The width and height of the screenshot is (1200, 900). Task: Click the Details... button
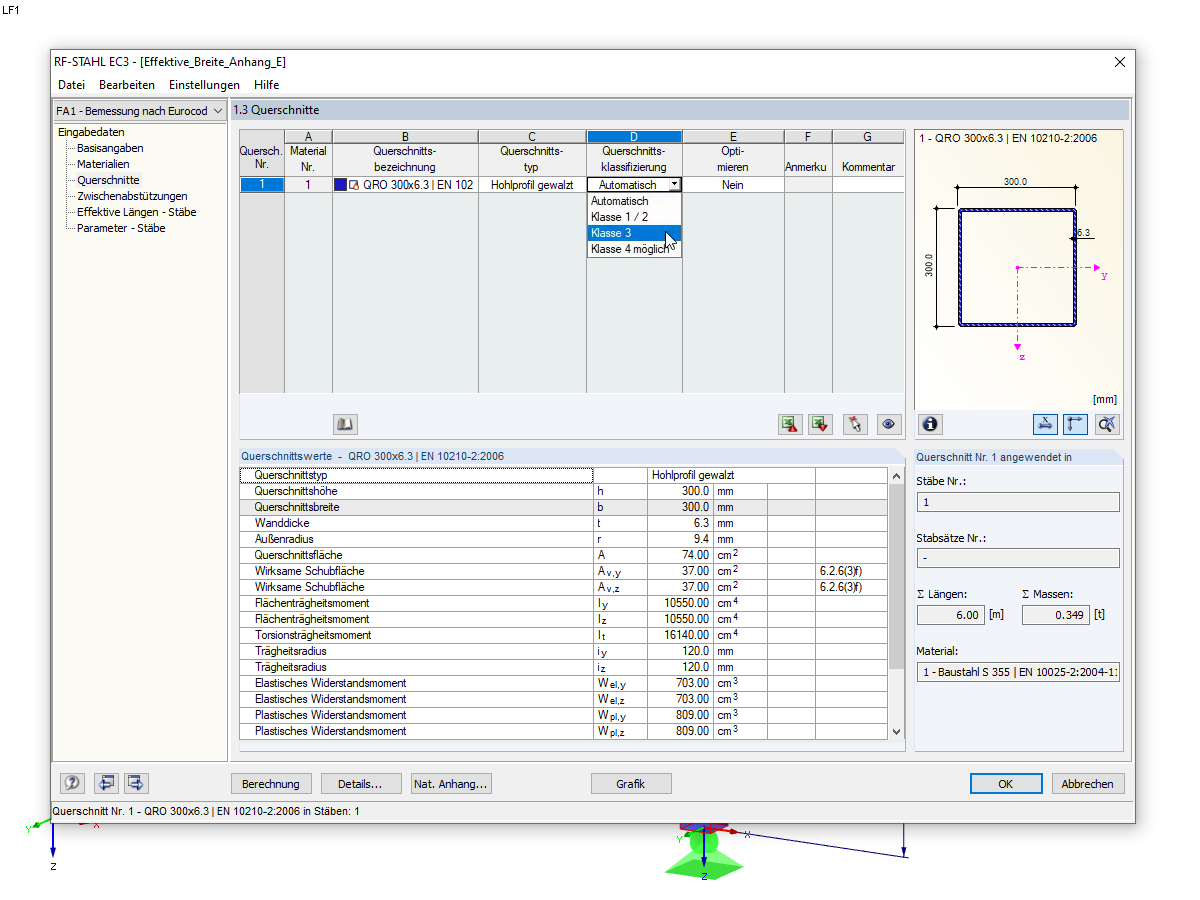click(x=361, y=784)
